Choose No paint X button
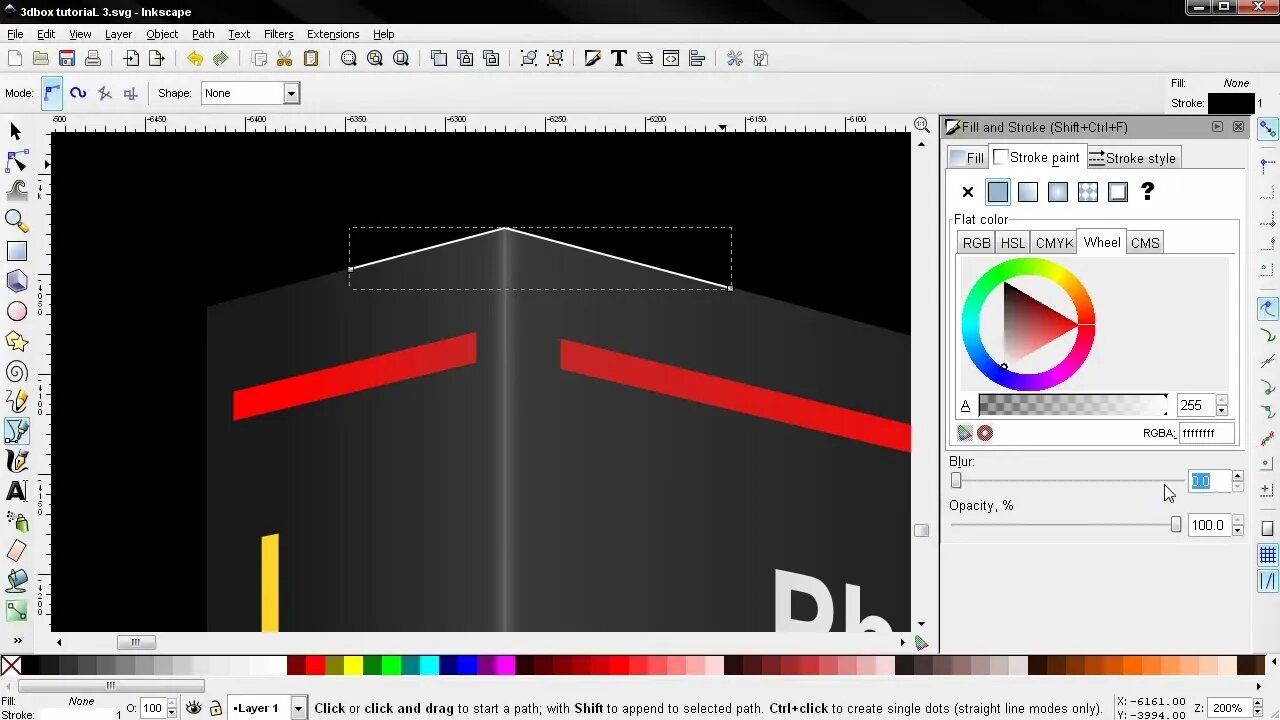 point(968,192)
